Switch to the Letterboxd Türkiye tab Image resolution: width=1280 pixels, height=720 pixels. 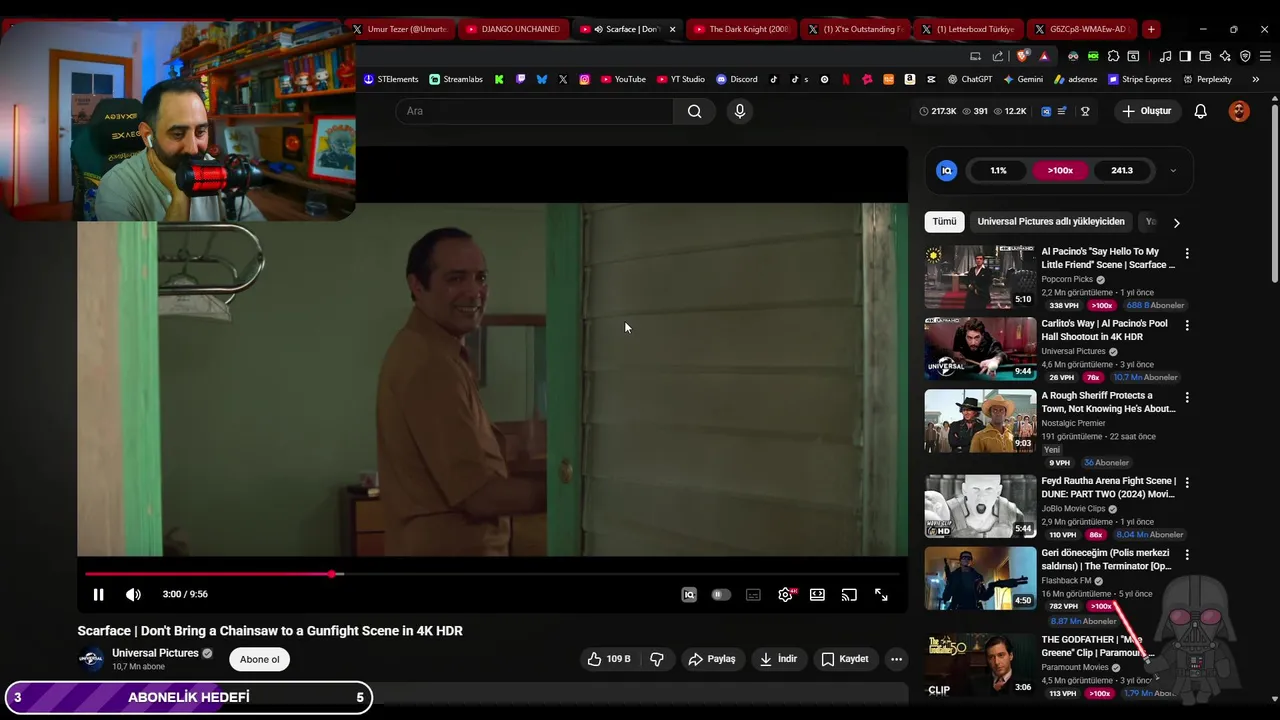(x=968, y=29)
